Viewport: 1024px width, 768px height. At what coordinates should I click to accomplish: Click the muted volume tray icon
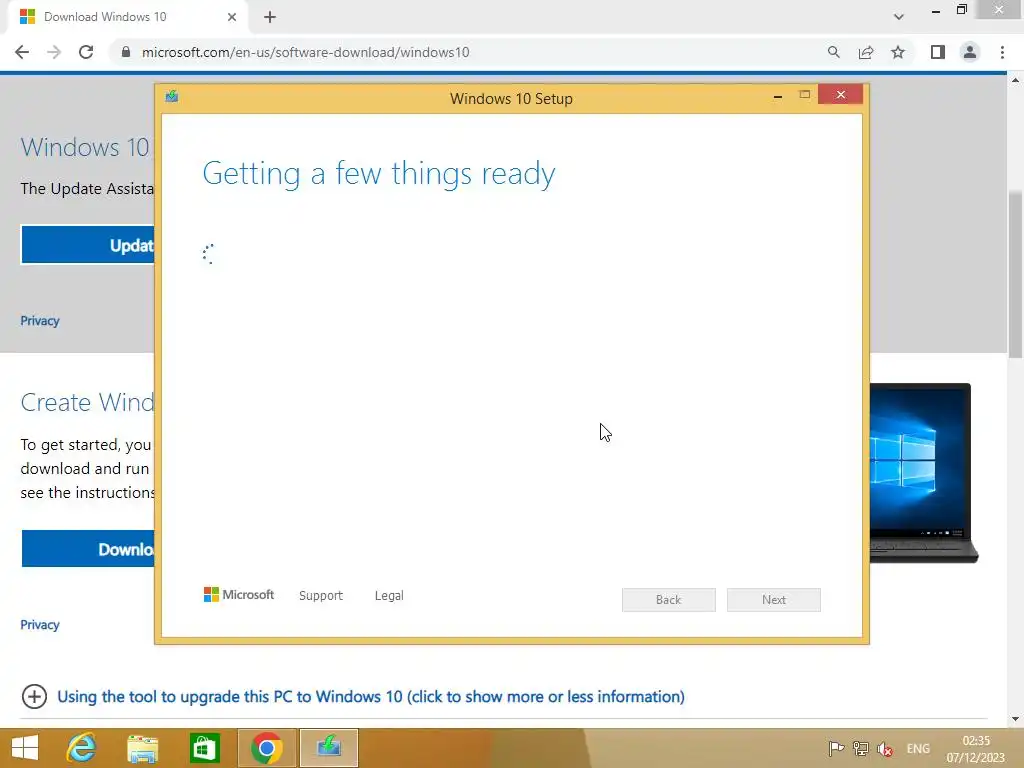885,748
